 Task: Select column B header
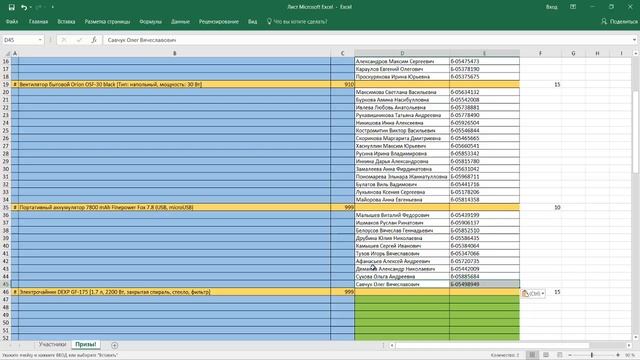pyautogui.click(x=175, y=53)
